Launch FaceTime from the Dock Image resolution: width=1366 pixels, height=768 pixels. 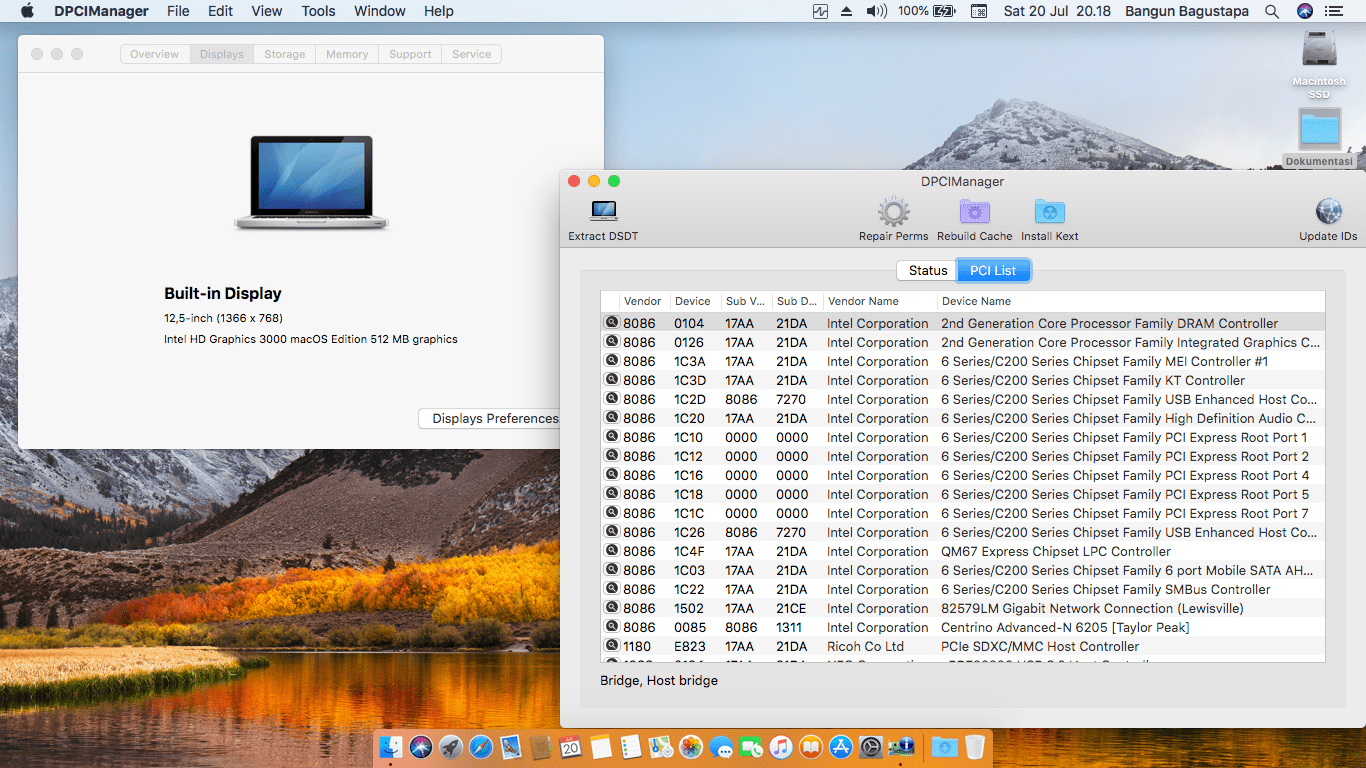(751, 746)
